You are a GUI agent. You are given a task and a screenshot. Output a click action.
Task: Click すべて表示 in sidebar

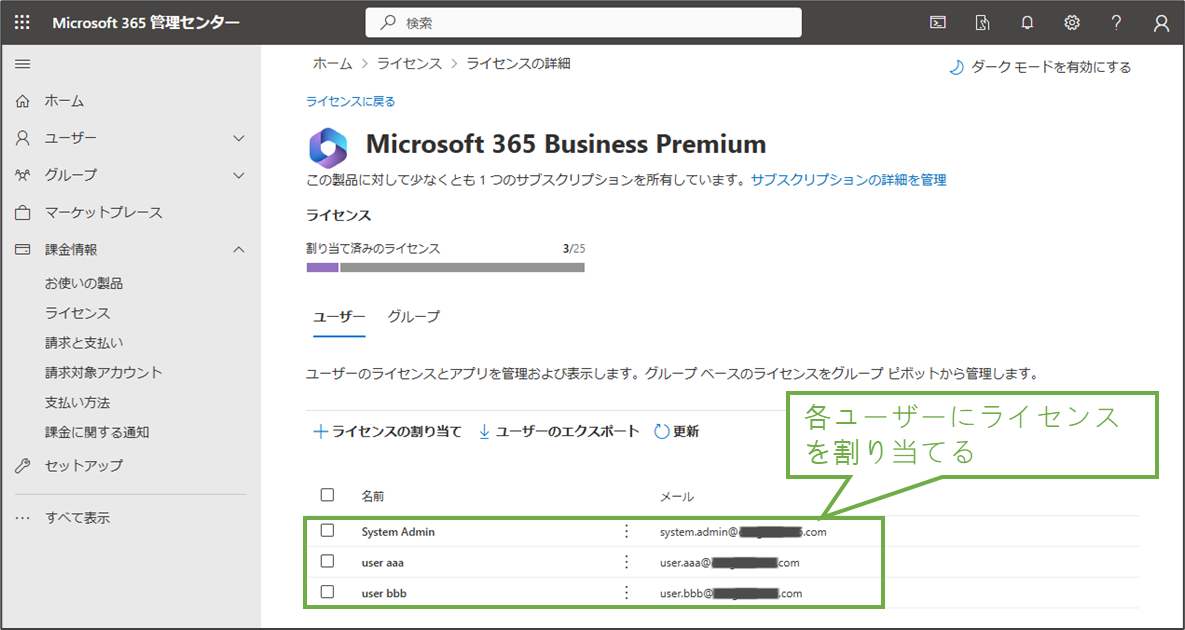coord(77,519)
